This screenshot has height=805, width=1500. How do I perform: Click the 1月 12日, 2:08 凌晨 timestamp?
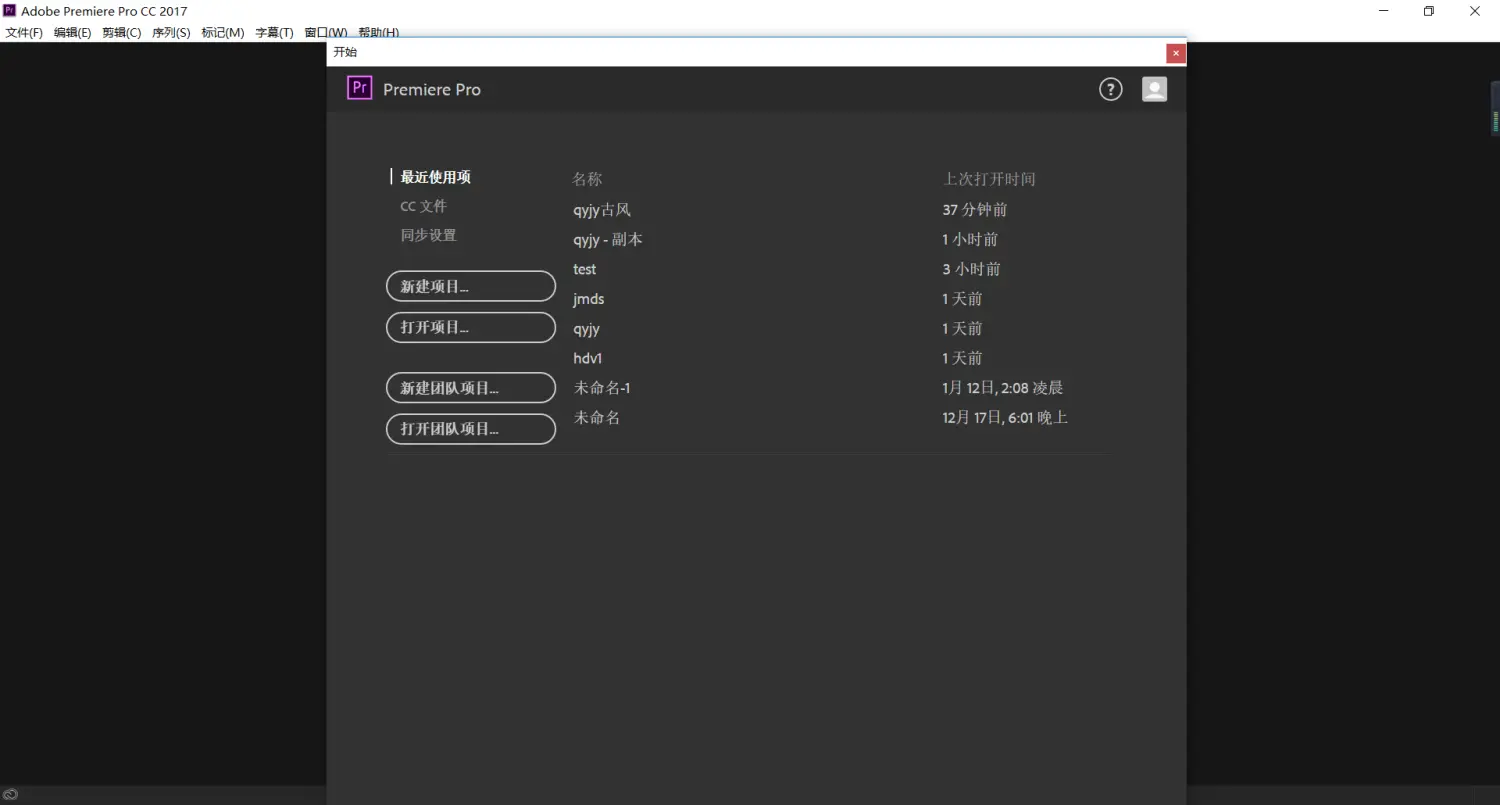pos(1002,388)
